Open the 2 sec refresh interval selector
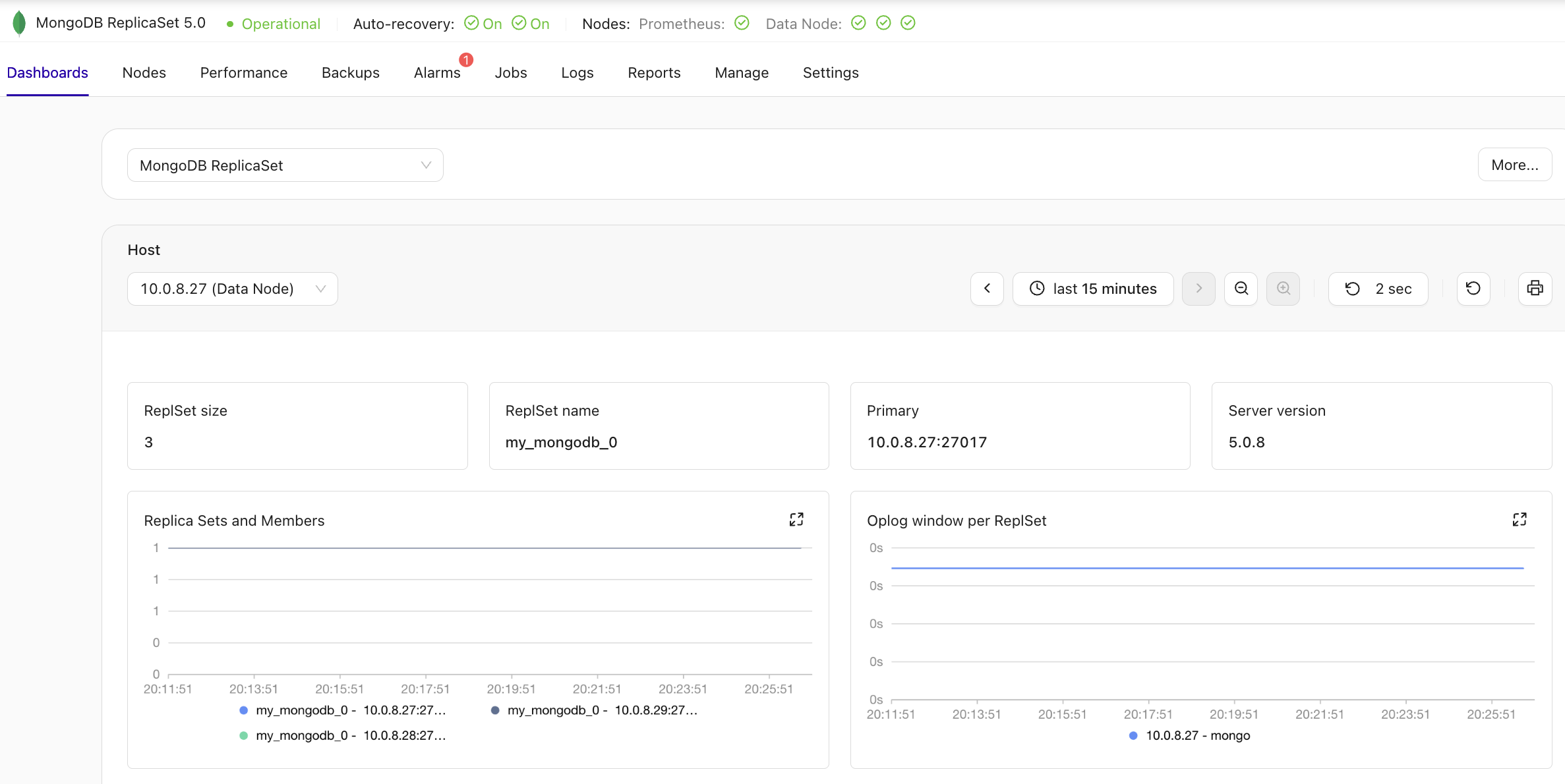This screenshot has height=784, width=1565. 1378,289
